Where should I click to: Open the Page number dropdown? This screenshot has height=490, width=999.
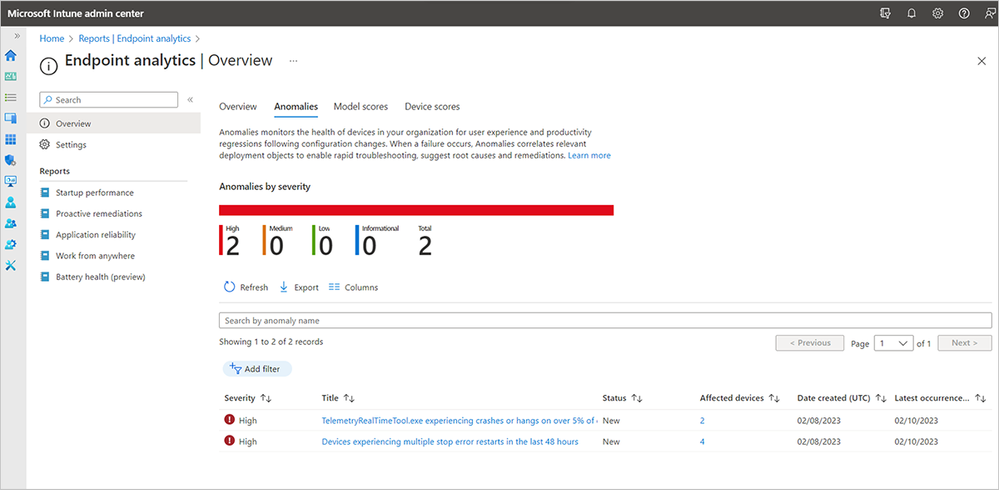click(x=894, y=343)
